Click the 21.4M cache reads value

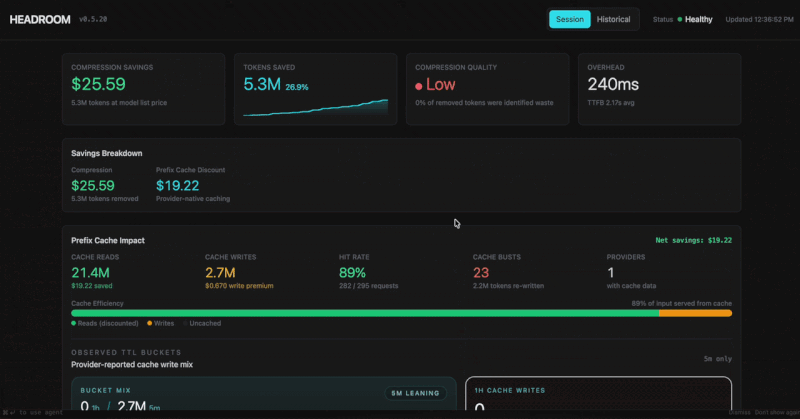click(x=90, y=273)
